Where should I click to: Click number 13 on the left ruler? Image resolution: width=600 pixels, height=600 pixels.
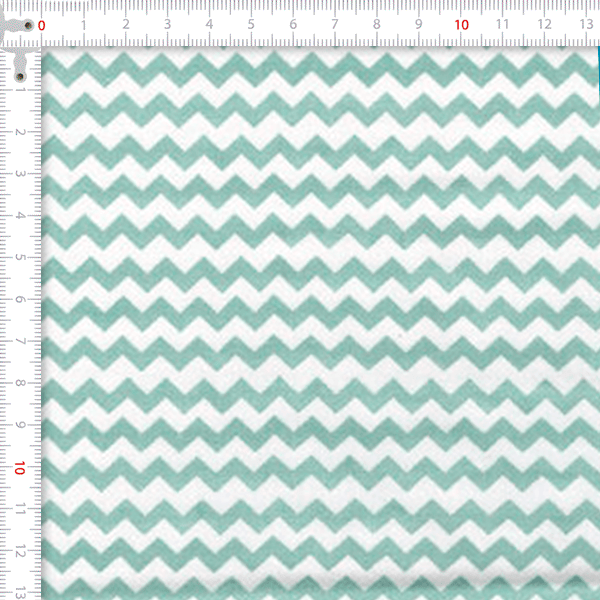[20, 591]
